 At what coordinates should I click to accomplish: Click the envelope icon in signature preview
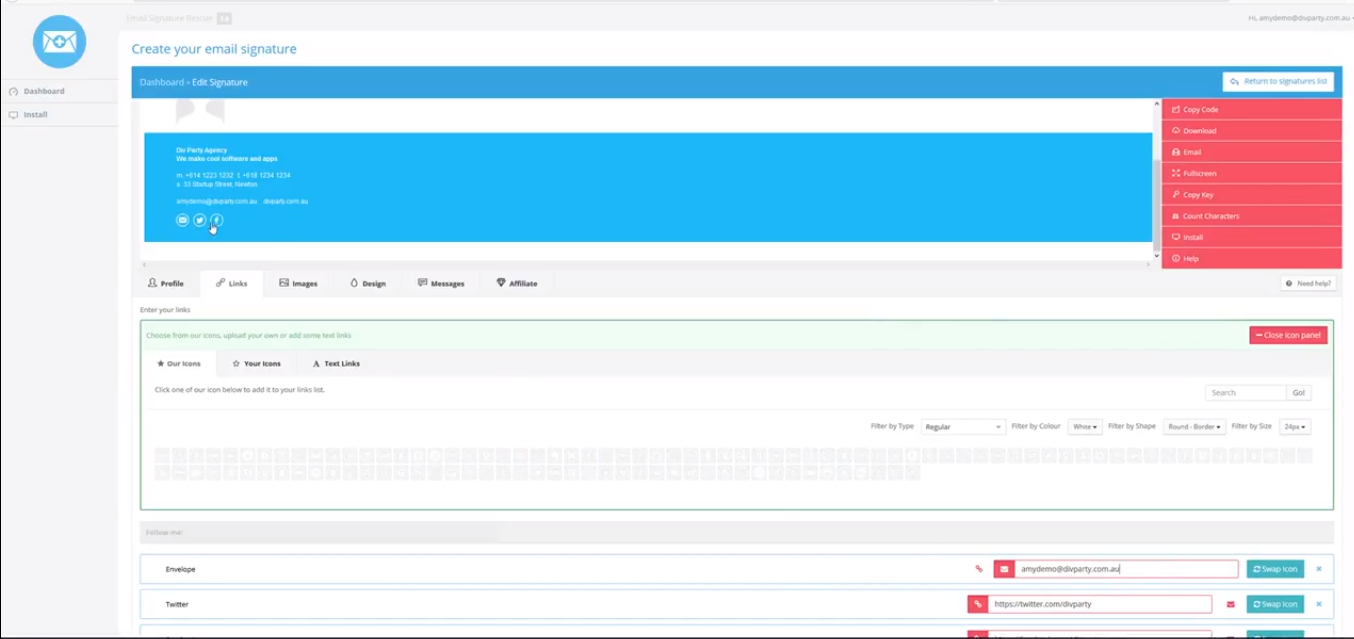(x=182, y=220)
